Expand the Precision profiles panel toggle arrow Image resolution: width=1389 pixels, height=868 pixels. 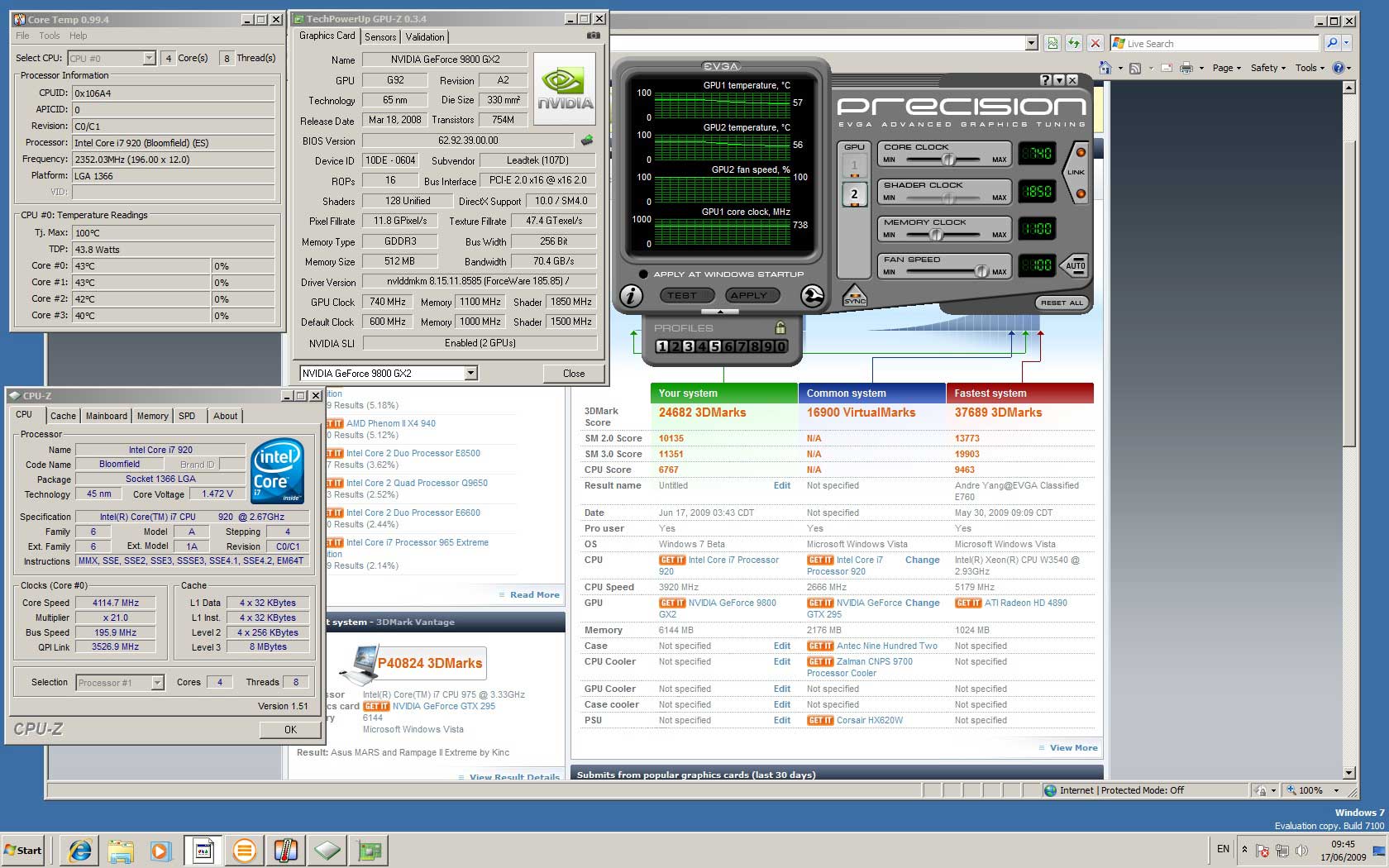[x=721, y=312]
